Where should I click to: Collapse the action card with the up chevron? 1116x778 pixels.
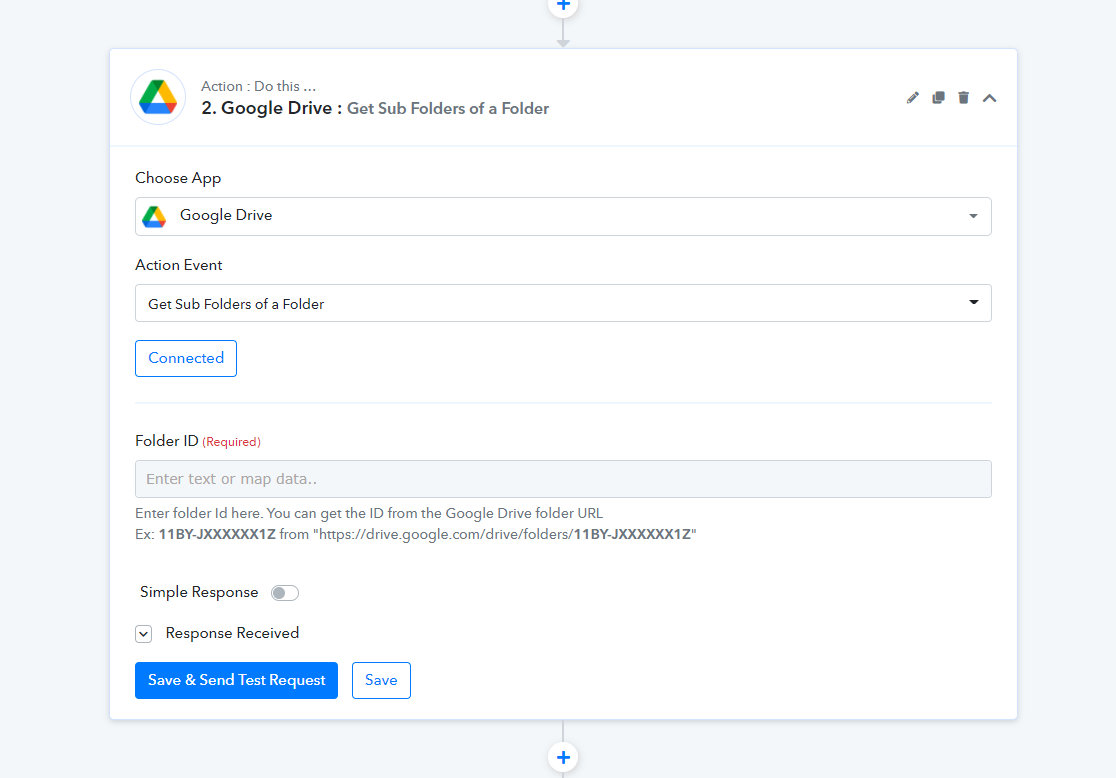(x=989, y=98)
